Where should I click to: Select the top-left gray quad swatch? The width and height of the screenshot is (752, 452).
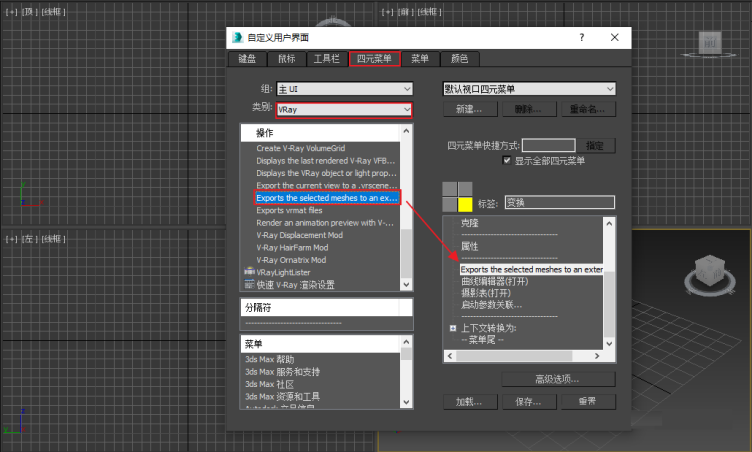point(449,189)
